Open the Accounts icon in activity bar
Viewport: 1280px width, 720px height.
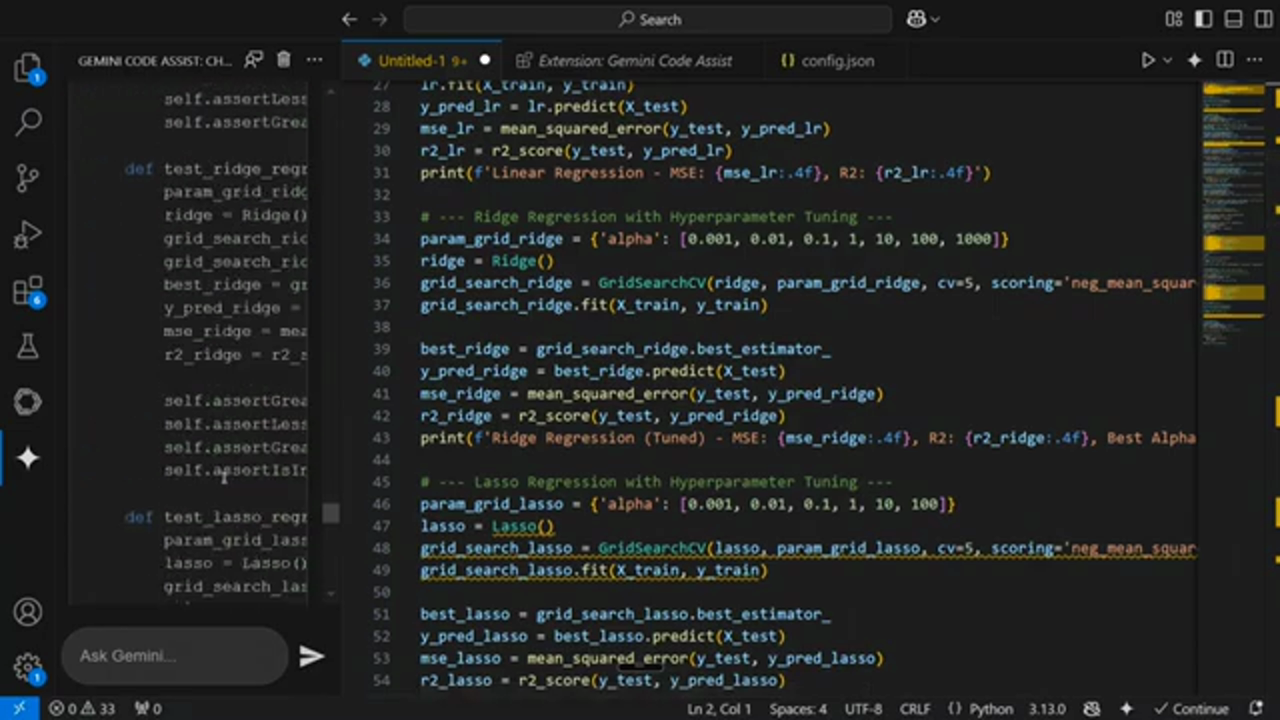tap(28, 612)
